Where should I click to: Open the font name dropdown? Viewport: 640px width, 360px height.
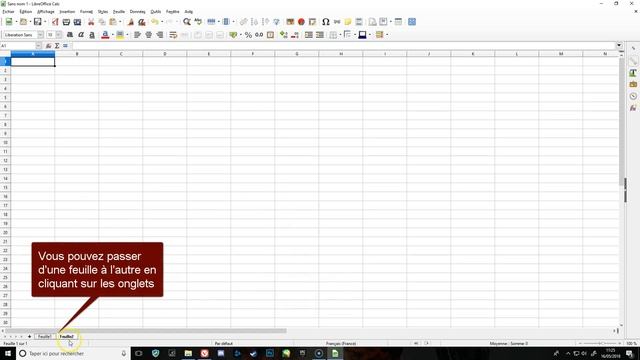(x=40, y=35)
